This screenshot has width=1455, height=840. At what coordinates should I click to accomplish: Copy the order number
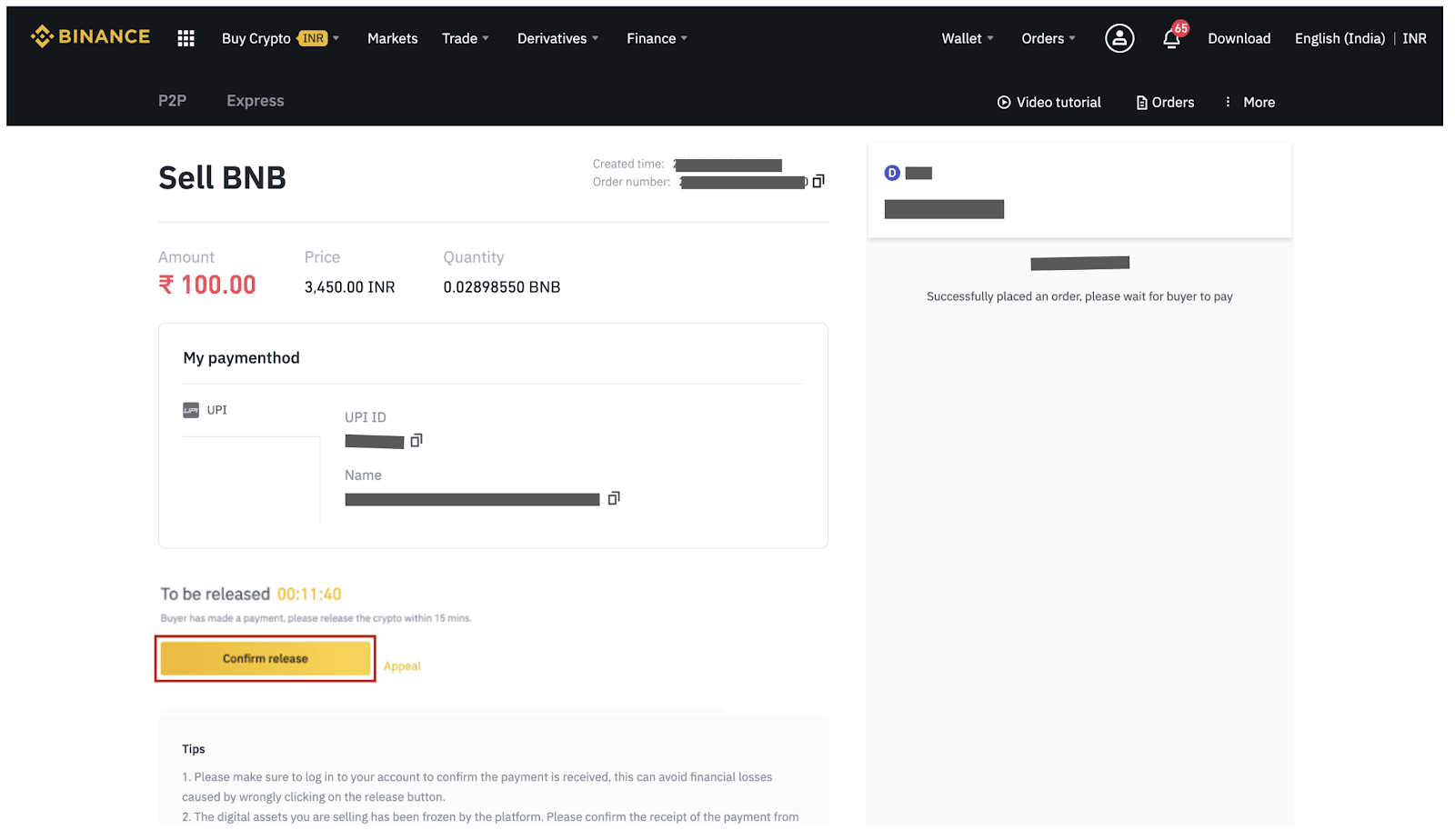click(818, 182)
